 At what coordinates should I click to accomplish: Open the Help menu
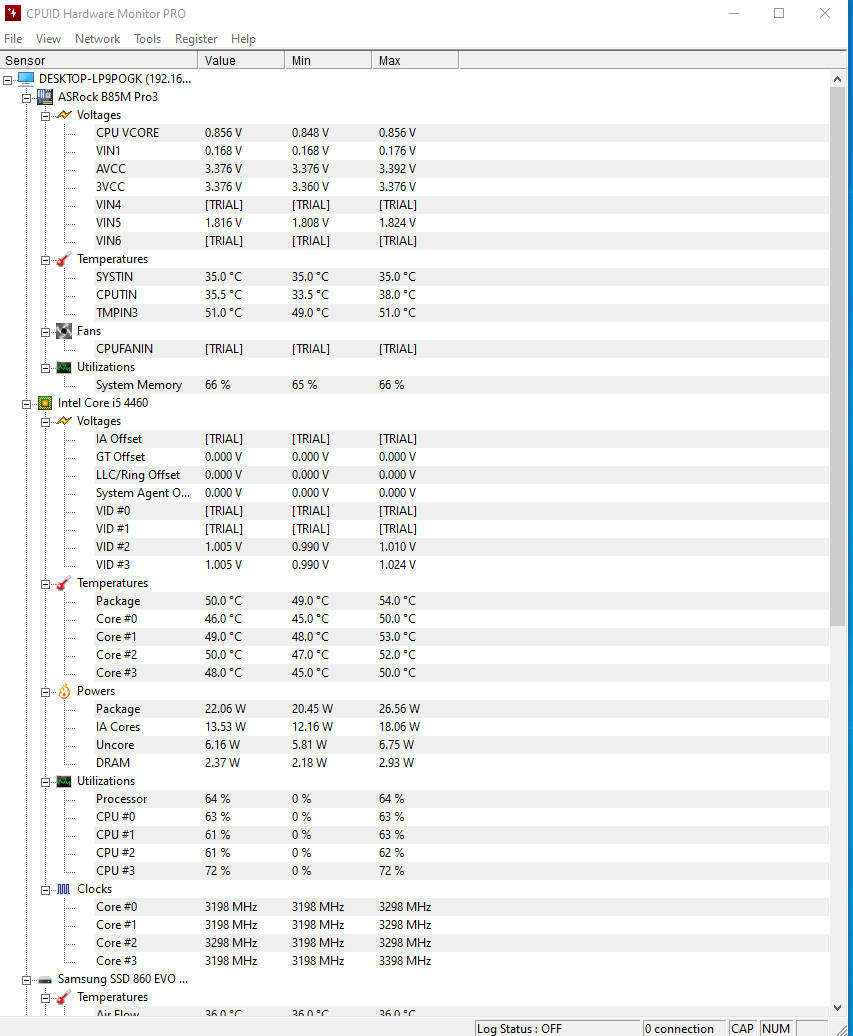(x=243, y=39)
